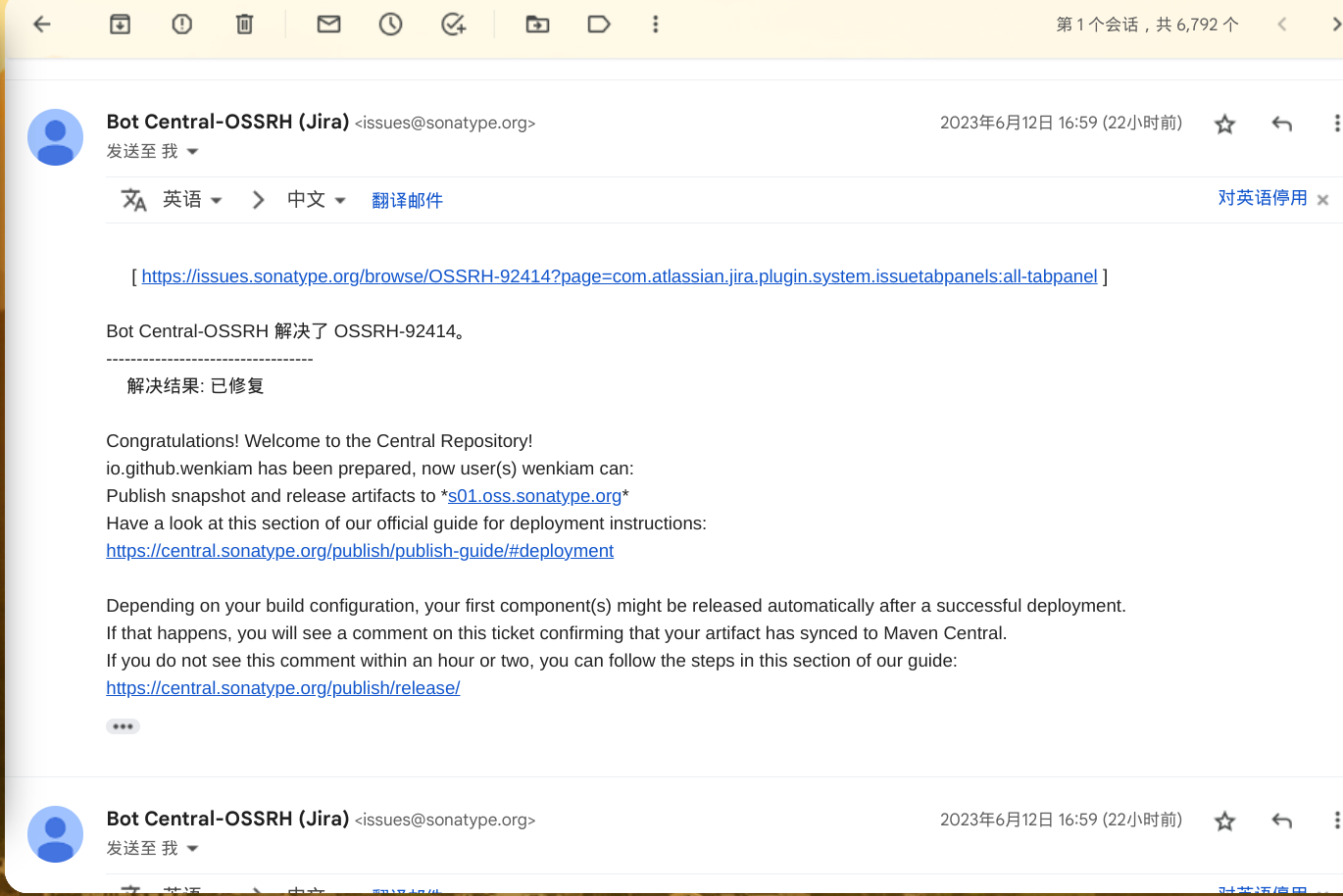Open the Move to folder icon

point(537,25)
